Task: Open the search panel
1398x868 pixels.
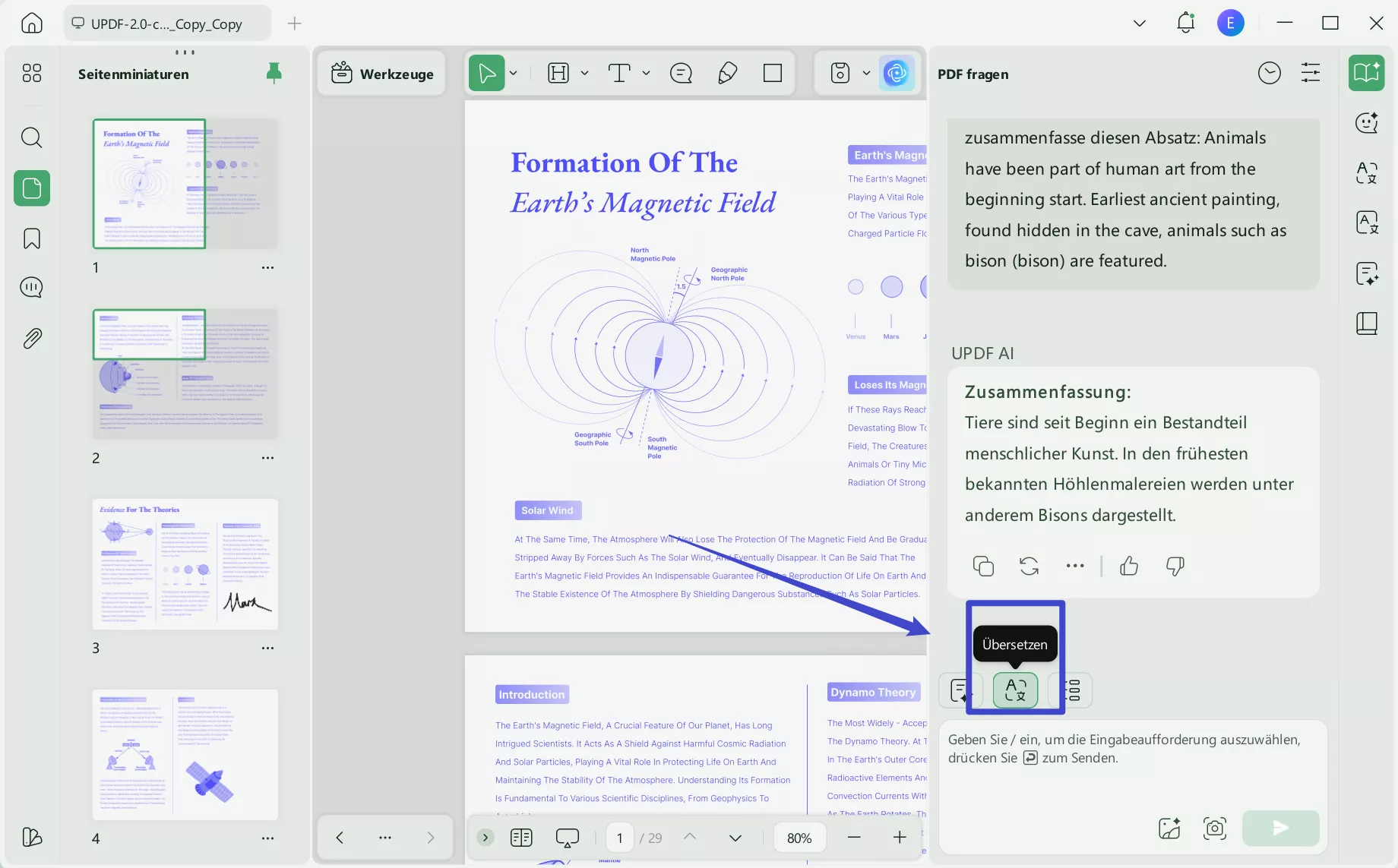Action: (32, 137)
